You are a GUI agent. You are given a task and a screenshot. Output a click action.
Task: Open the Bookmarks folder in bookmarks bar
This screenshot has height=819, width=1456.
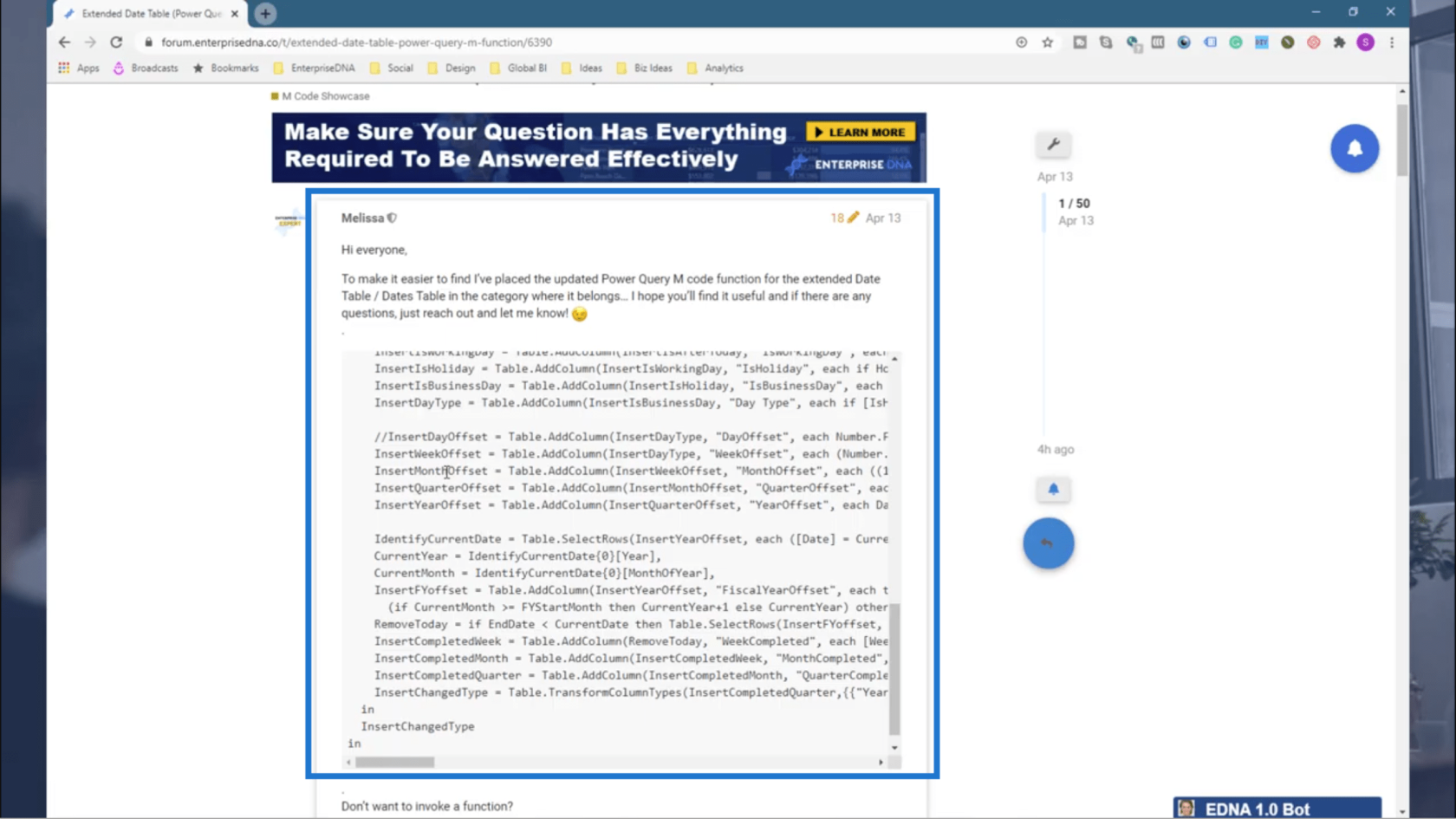[x=225, y=68]
